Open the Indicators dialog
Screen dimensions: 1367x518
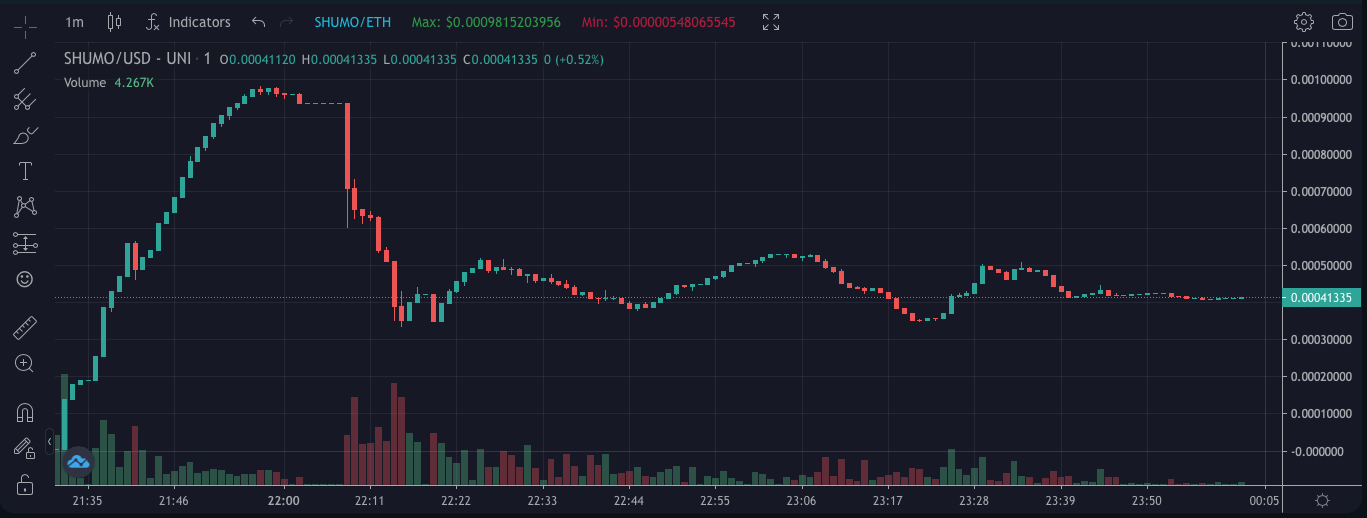188,22
